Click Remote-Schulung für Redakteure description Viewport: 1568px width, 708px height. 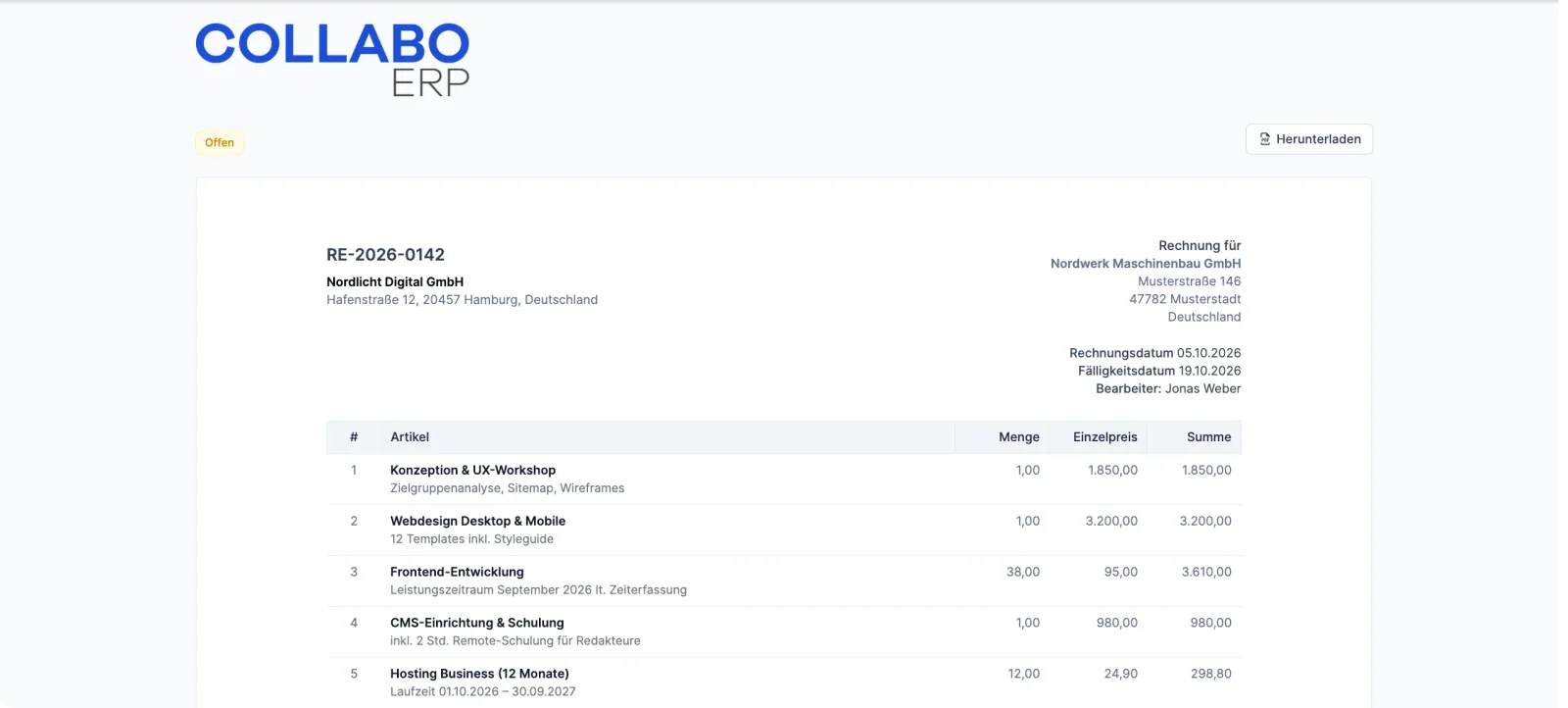pyautogui.click(x=514, y=641)
